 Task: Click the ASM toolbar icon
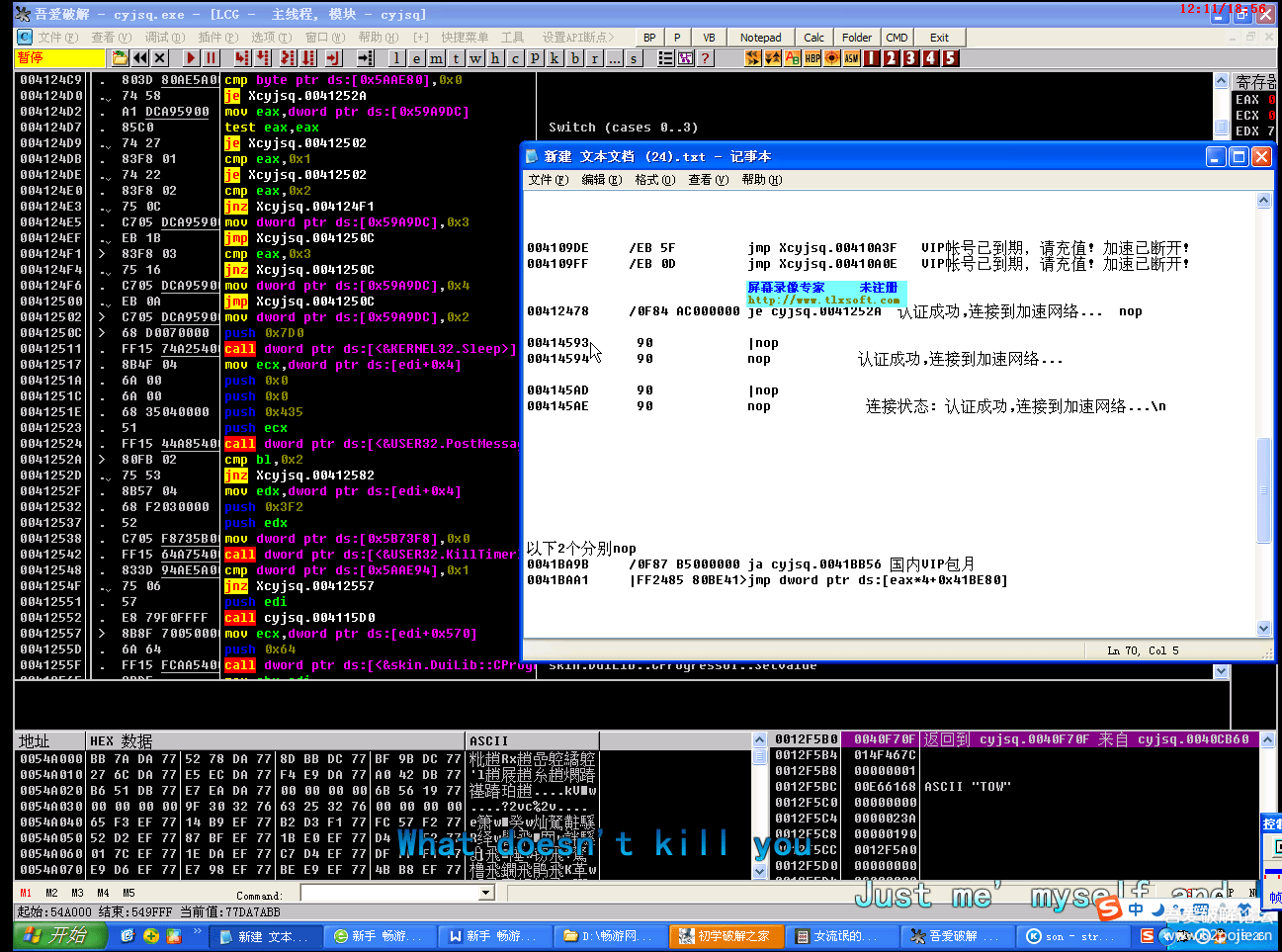850,57
